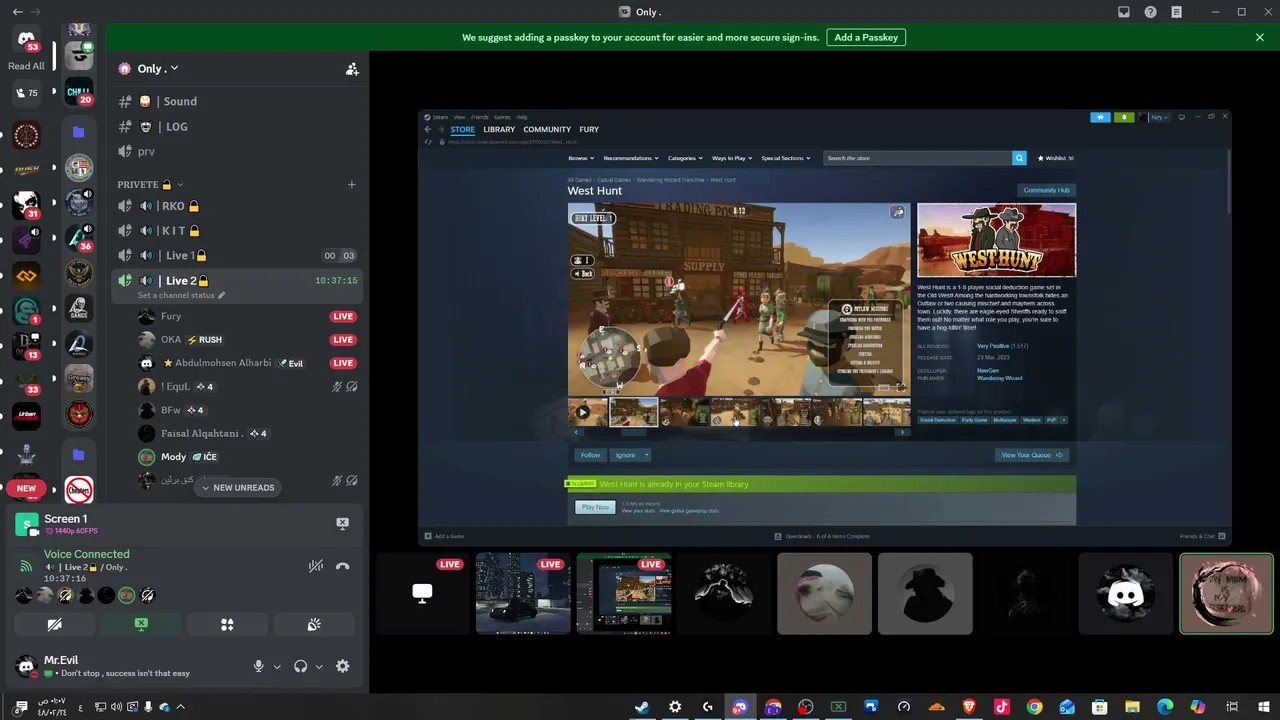
Task: Deafen with the headphones icon
Action: 300,666
